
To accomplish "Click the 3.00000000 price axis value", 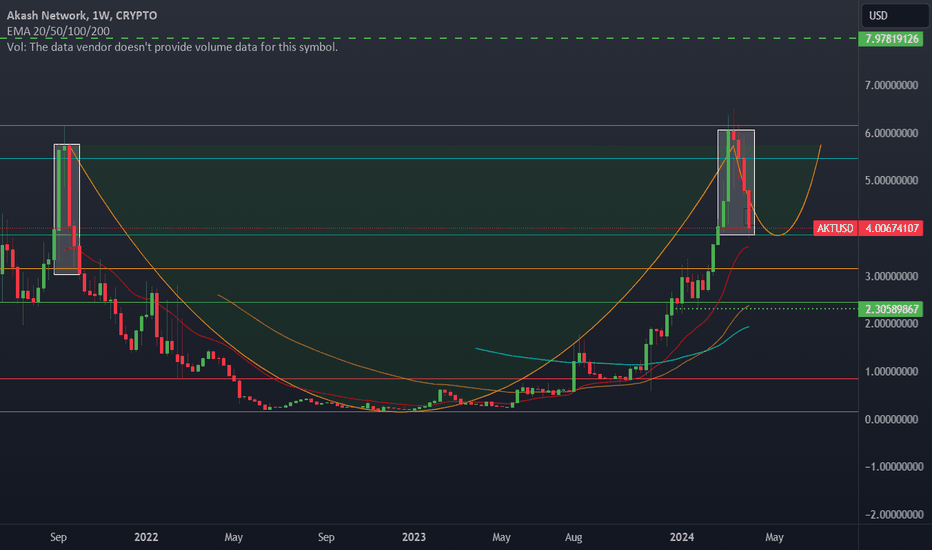I will click(891, 276).
